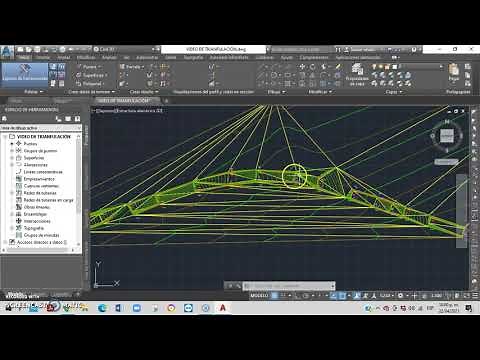The height and width of the screenshot is (360, 480).
Task: Select Redes de tuberías en carga
Action: click(48, 200)
